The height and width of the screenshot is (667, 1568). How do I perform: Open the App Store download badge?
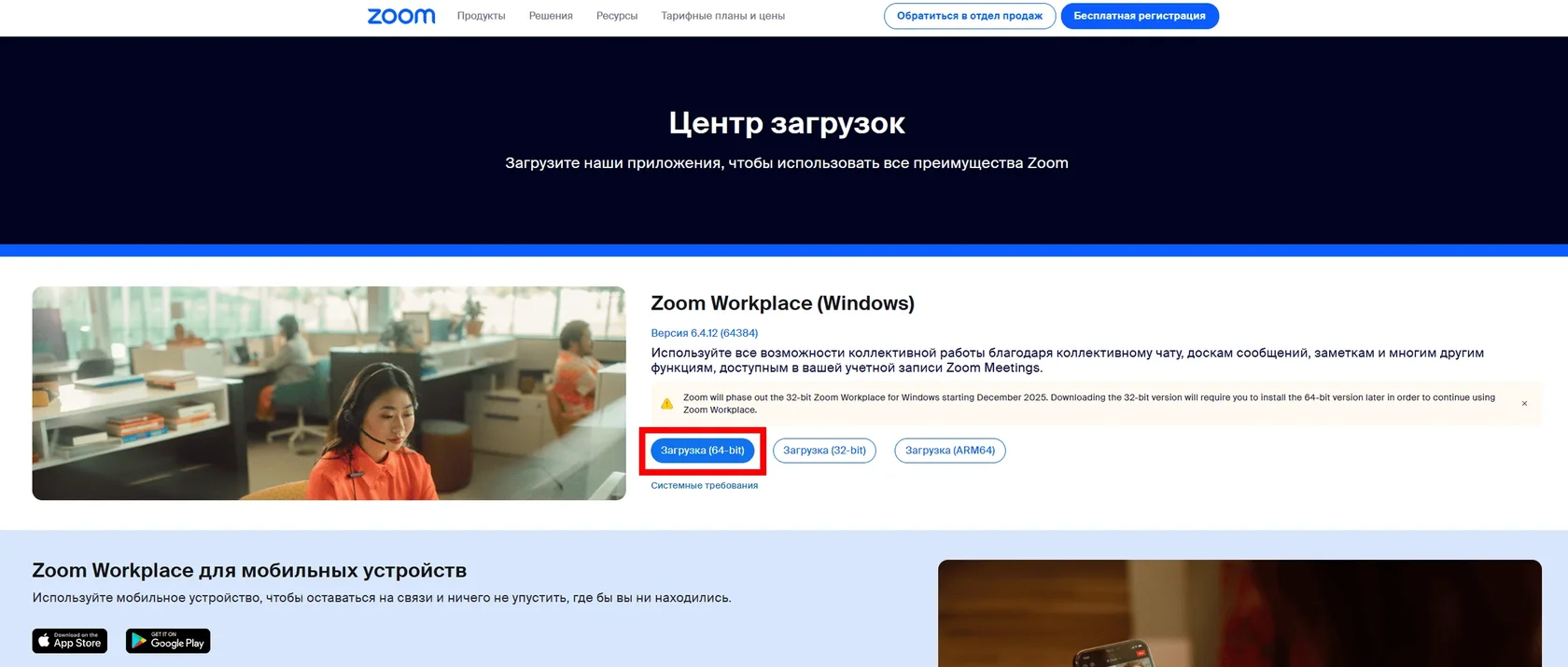[x=70, y=641]
